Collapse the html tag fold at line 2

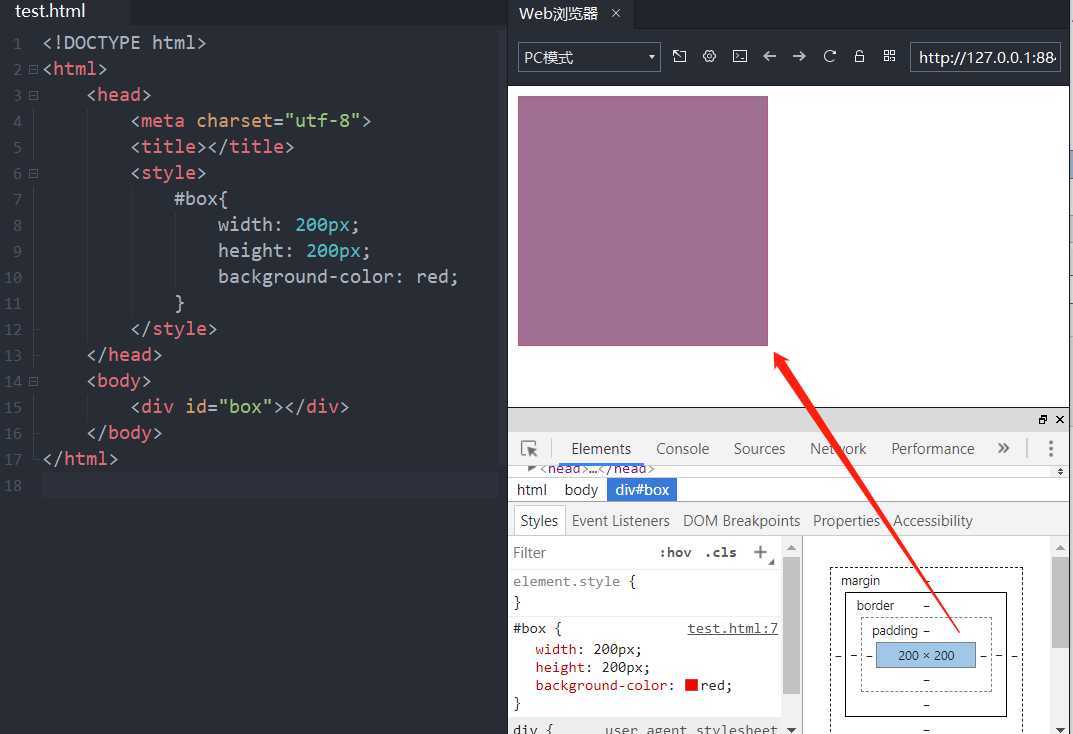tap(33, 70)
